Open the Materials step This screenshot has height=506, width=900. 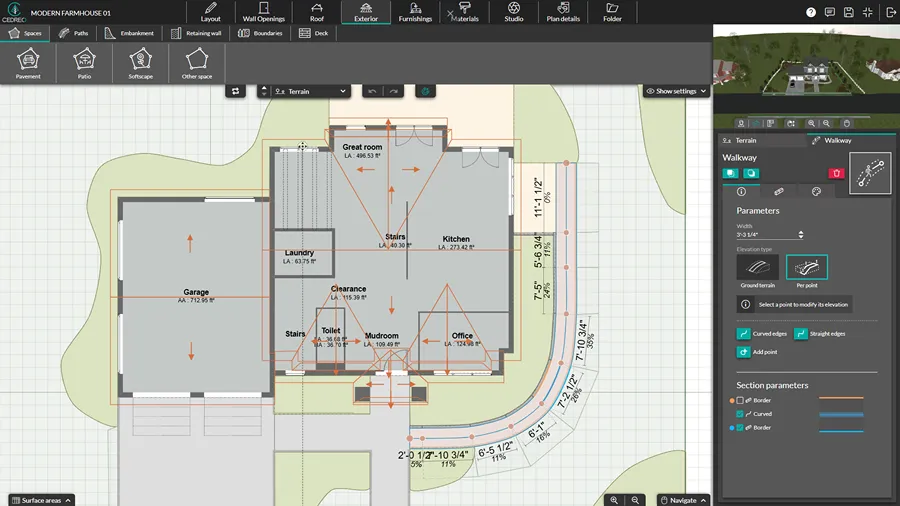tap(464, 12)
